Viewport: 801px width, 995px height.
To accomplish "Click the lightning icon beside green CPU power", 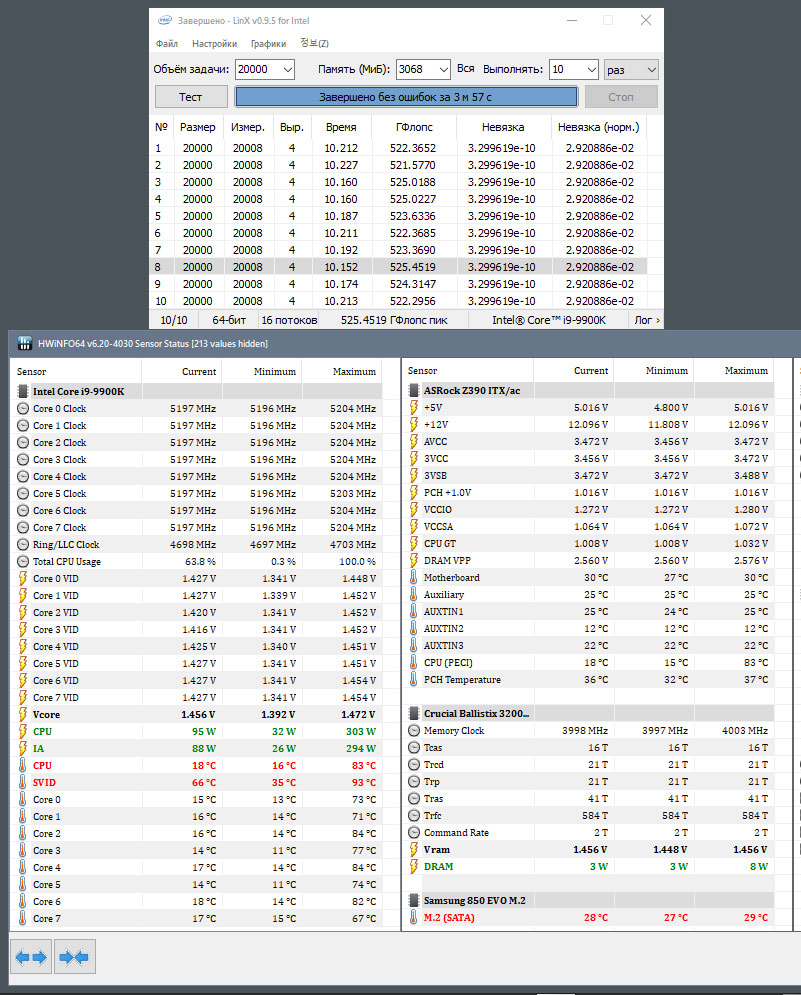I will point(23,732).
